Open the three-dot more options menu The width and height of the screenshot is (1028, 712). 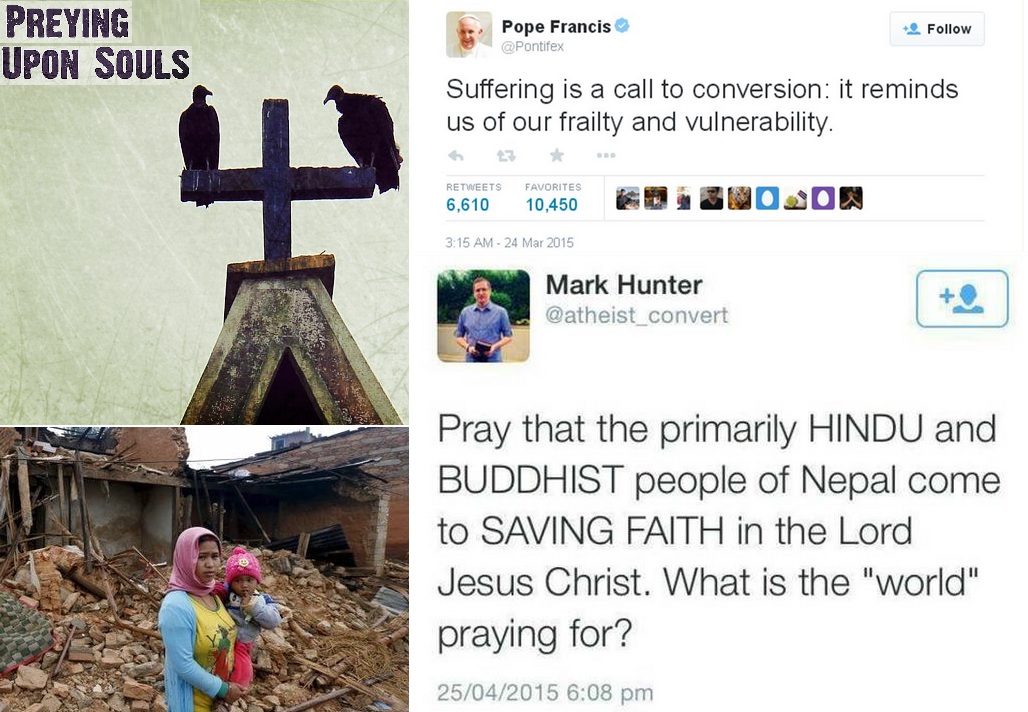[606, 155]
